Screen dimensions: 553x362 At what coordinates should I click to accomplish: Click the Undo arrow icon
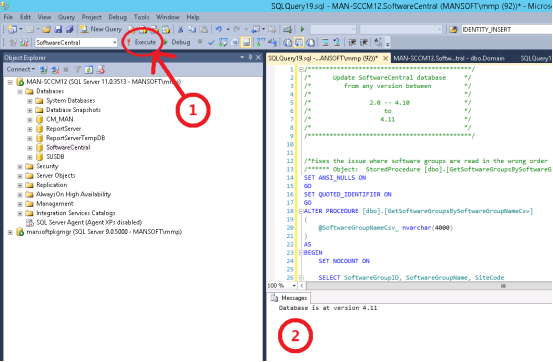point(219,29)
